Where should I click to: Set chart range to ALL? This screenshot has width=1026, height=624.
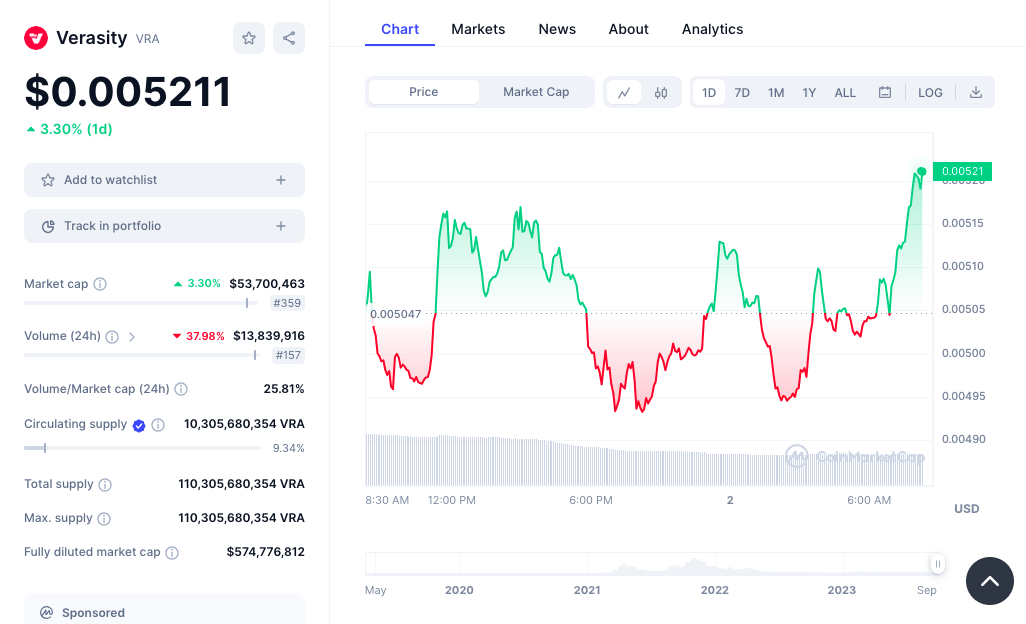pos(845,92)
